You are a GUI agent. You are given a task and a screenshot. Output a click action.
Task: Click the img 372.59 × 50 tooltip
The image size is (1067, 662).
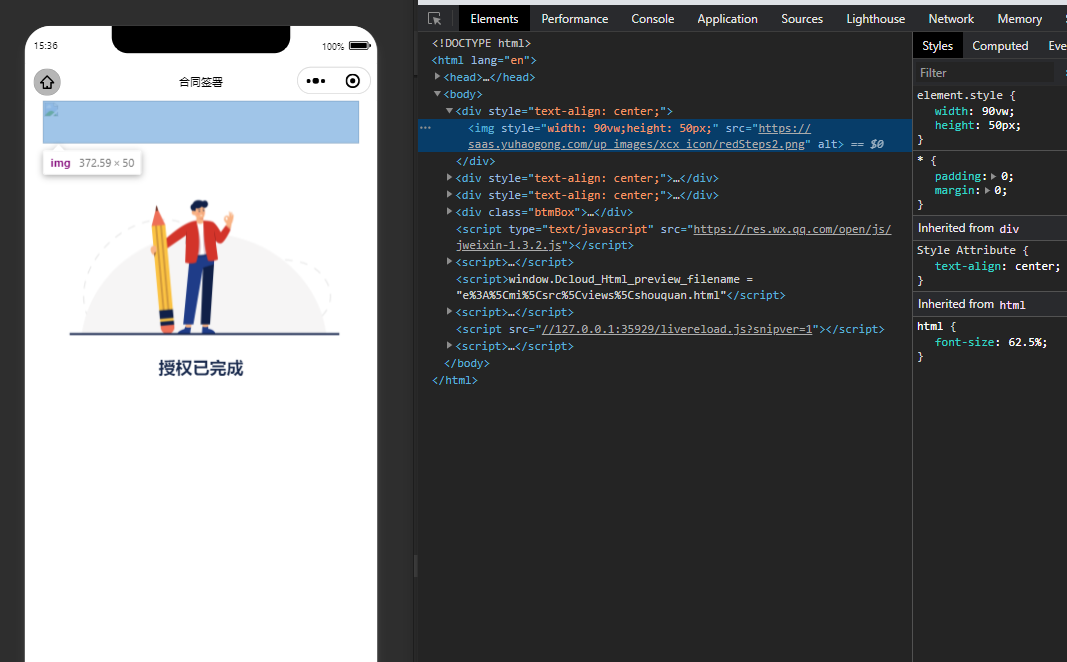tap(92, 163)
